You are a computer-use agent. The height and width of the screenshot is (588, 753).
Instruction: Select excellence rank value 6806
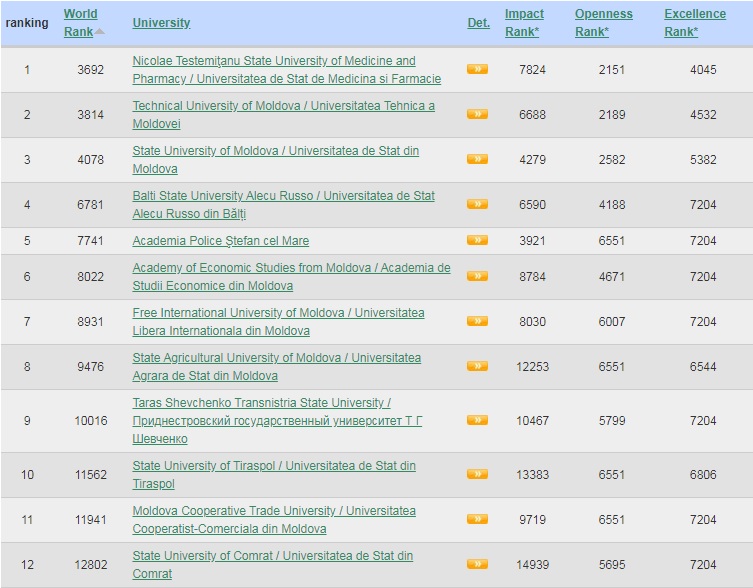click(x=704, y=475)
